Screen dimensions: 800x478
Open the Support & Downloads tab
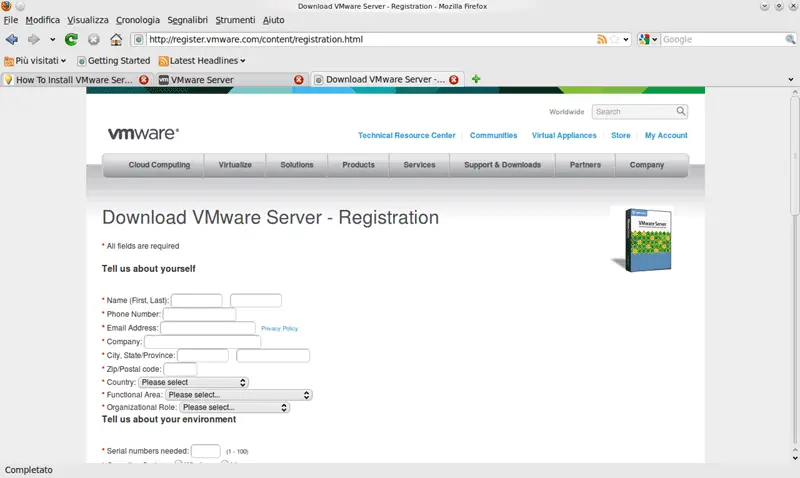[x=502, y=165]
